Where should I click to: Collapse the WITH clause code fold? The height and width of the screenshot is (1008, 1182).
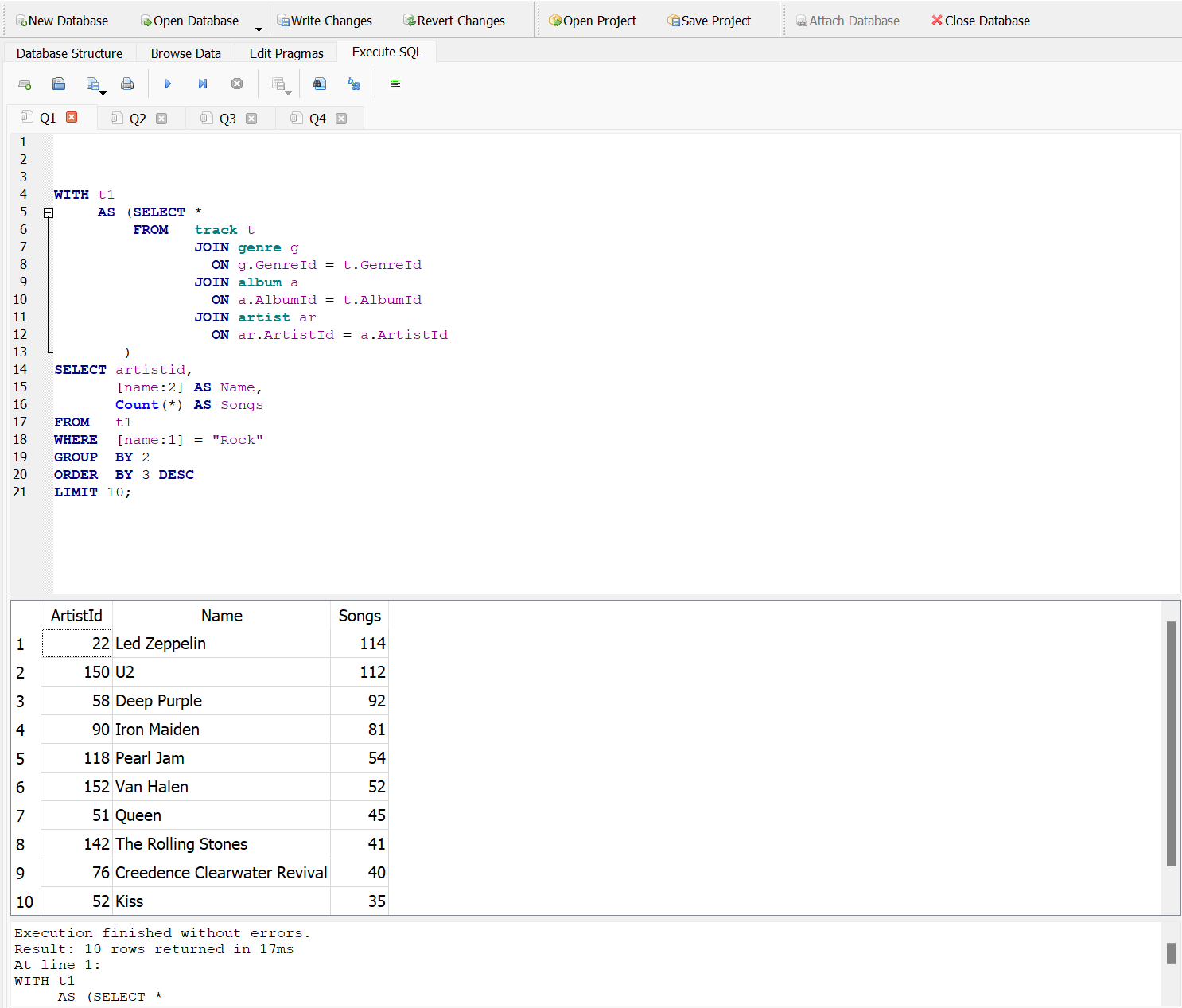click(x=49, y=212)
